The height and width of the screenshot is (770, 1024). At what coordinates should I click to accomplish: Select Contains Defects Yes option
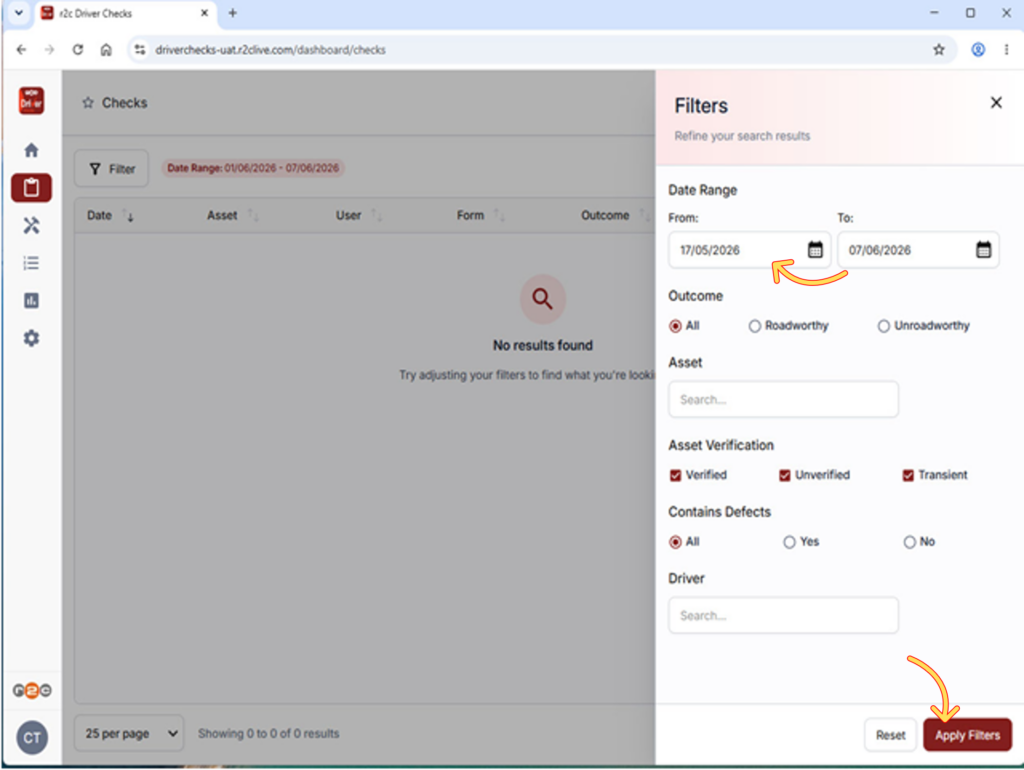click(x=789, y=542)
